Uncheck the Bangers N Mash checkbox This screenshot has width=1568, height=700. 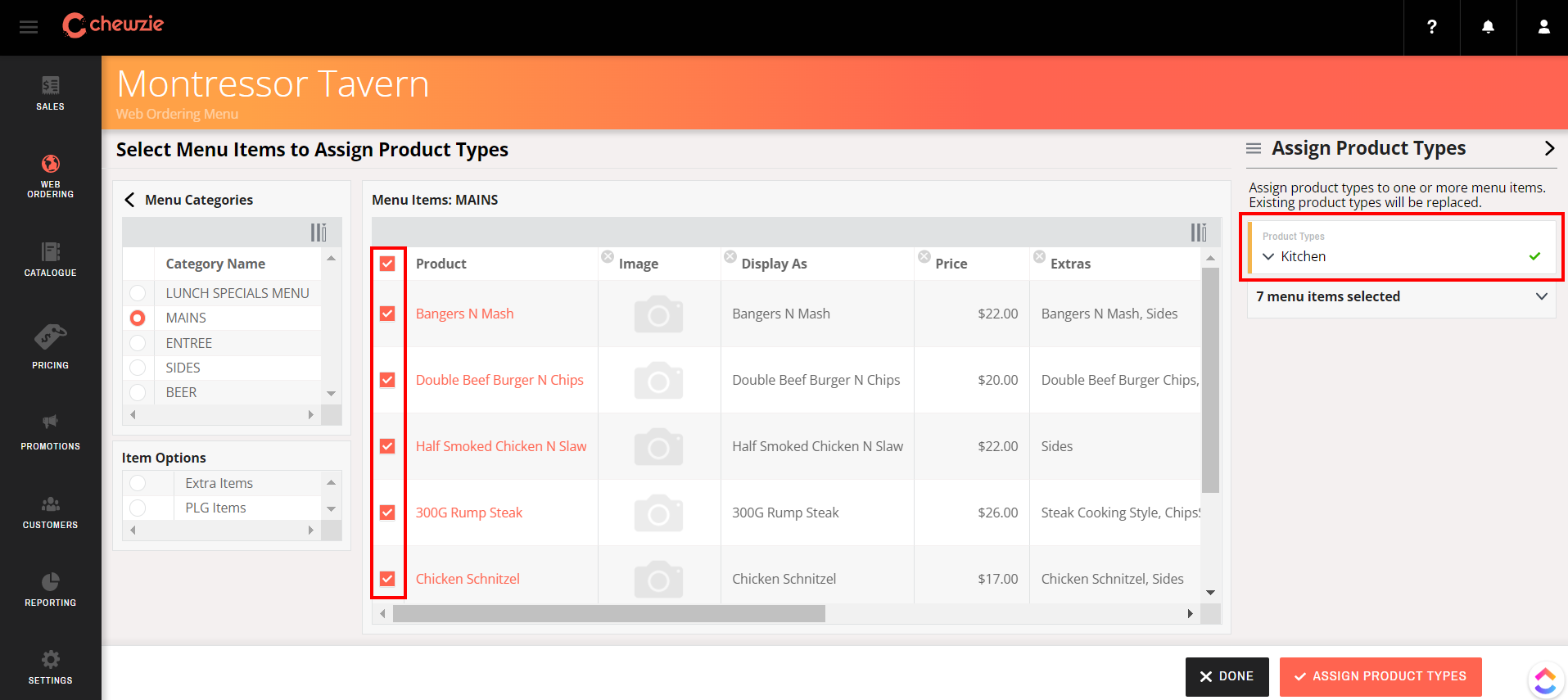[x=387, y=314]
